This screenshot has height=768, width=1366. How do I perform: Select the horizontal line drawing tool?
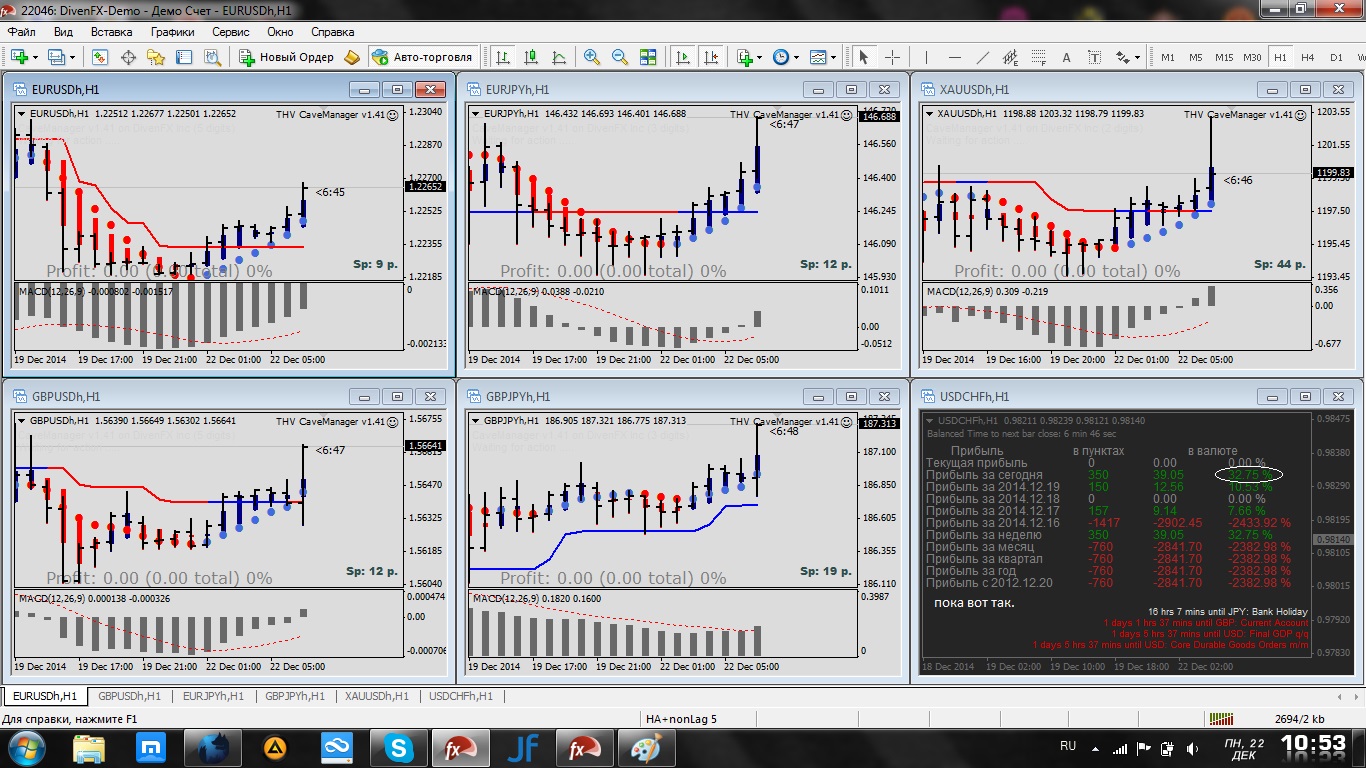coord(954,57)
